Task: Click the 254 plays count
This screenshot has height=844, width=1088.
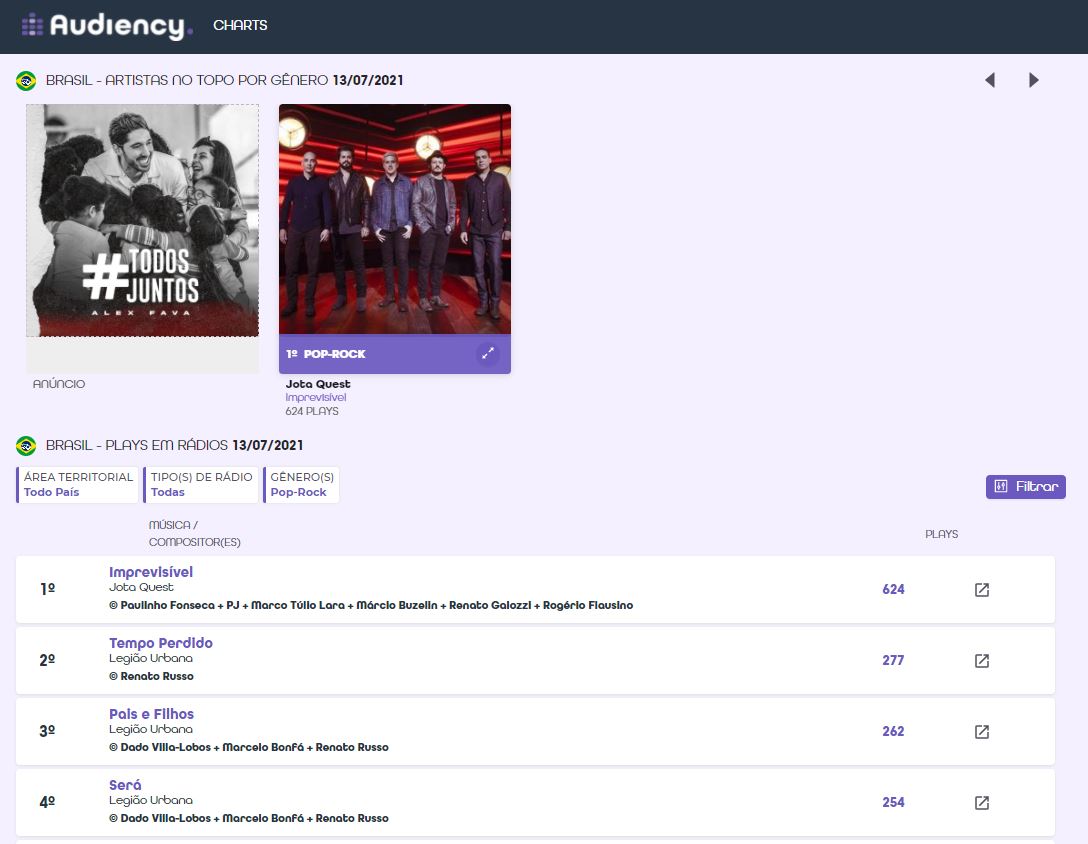Action: pyautogui.click(x=893, y=802)
